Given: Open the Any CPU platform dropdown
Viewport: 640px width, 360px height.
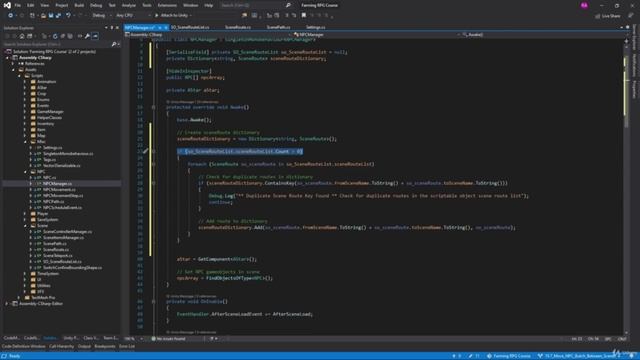Looking at the screenshot, I should pyautogui.click(x=133, y=16).
